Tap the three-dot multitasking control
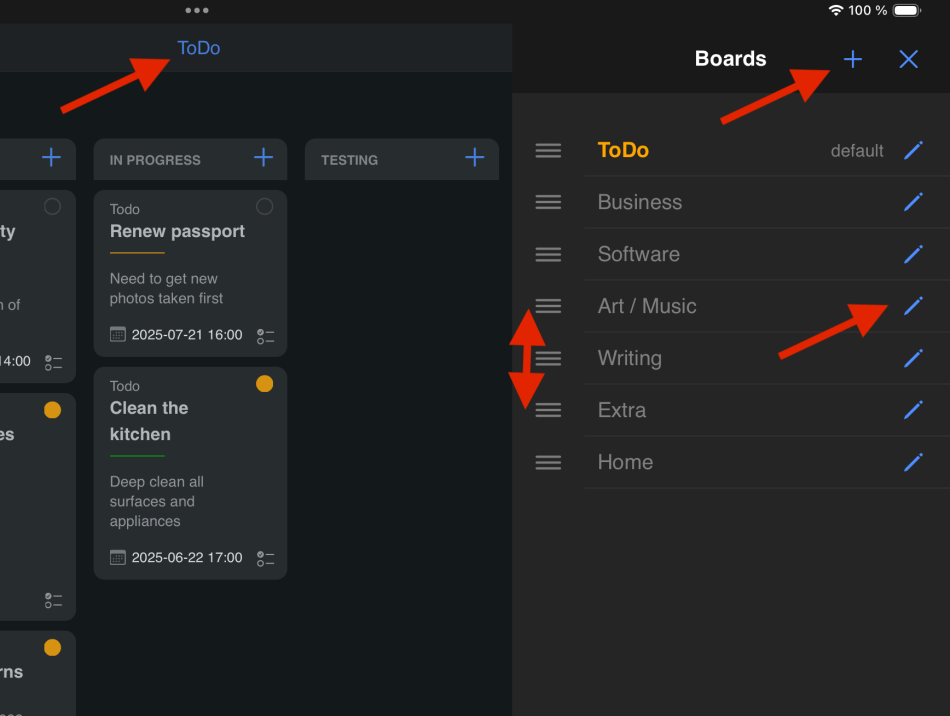This screenshot has width=950, height=716. 197,10
